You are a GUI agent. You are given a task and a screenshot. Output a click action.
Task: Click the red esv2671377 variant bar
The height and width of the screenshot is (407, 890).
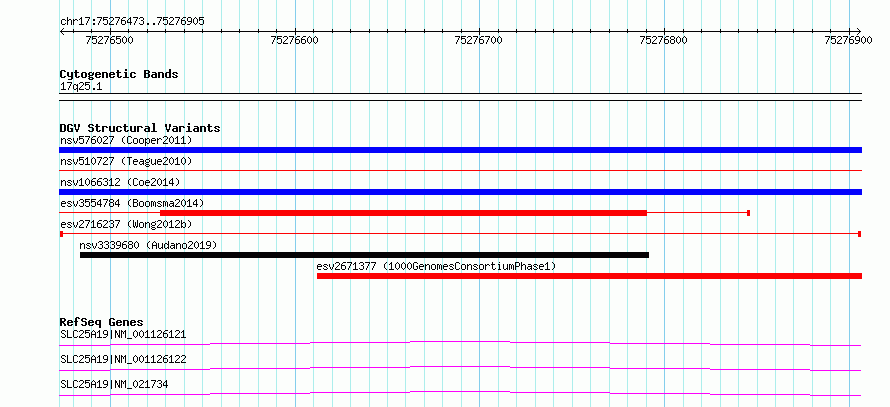pyautogui.click(x=589, y=276)
